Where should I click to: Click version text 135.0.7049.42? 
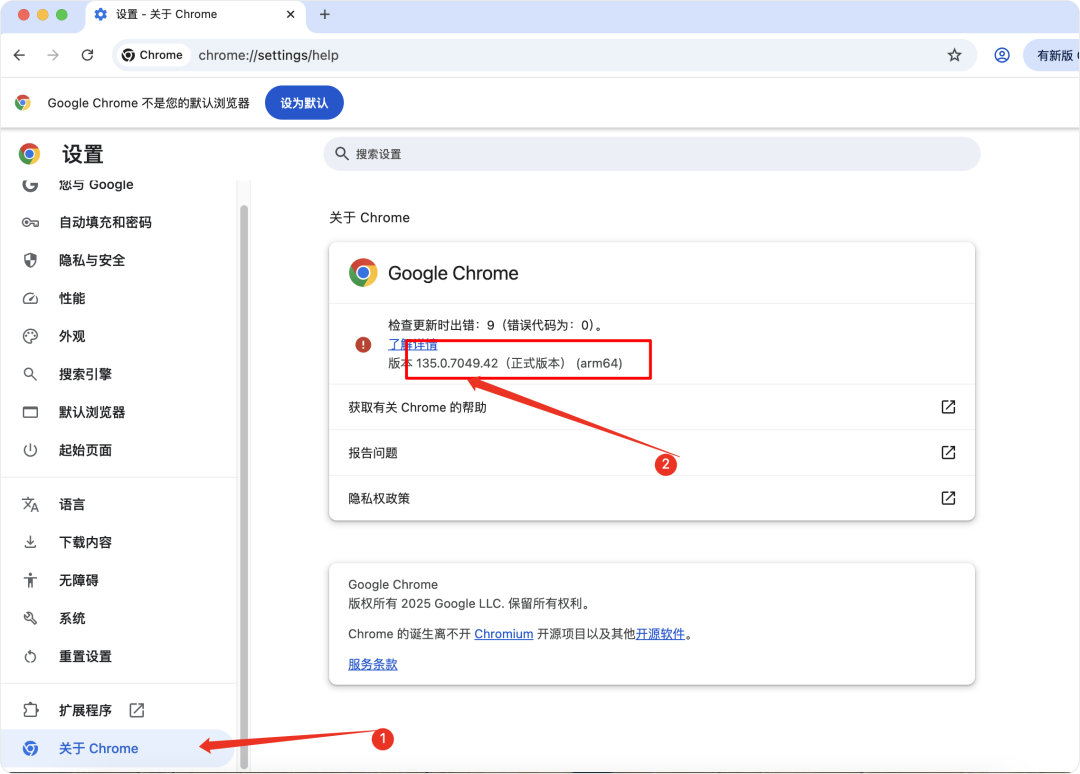click(457, 363)
